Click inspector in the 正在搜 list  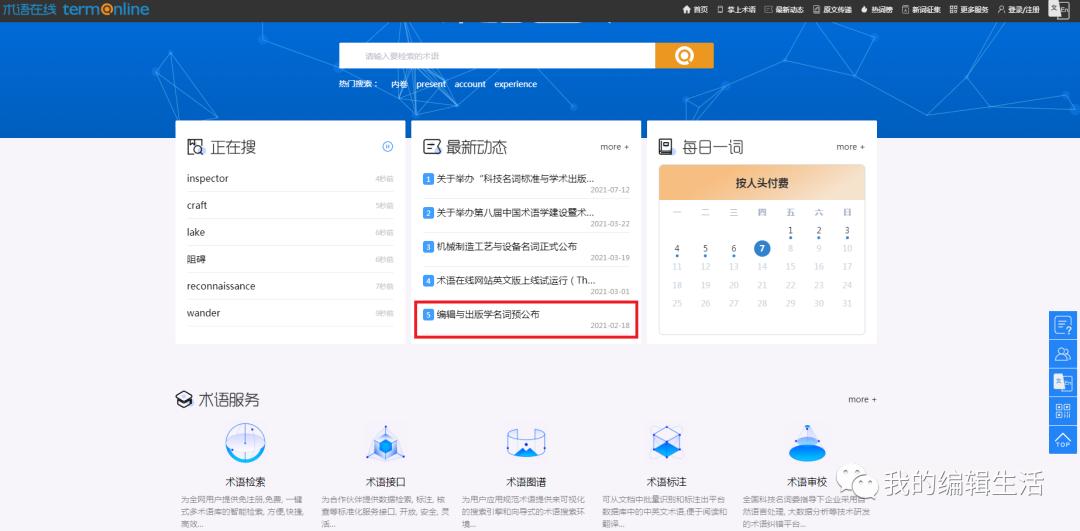(207, 178)
